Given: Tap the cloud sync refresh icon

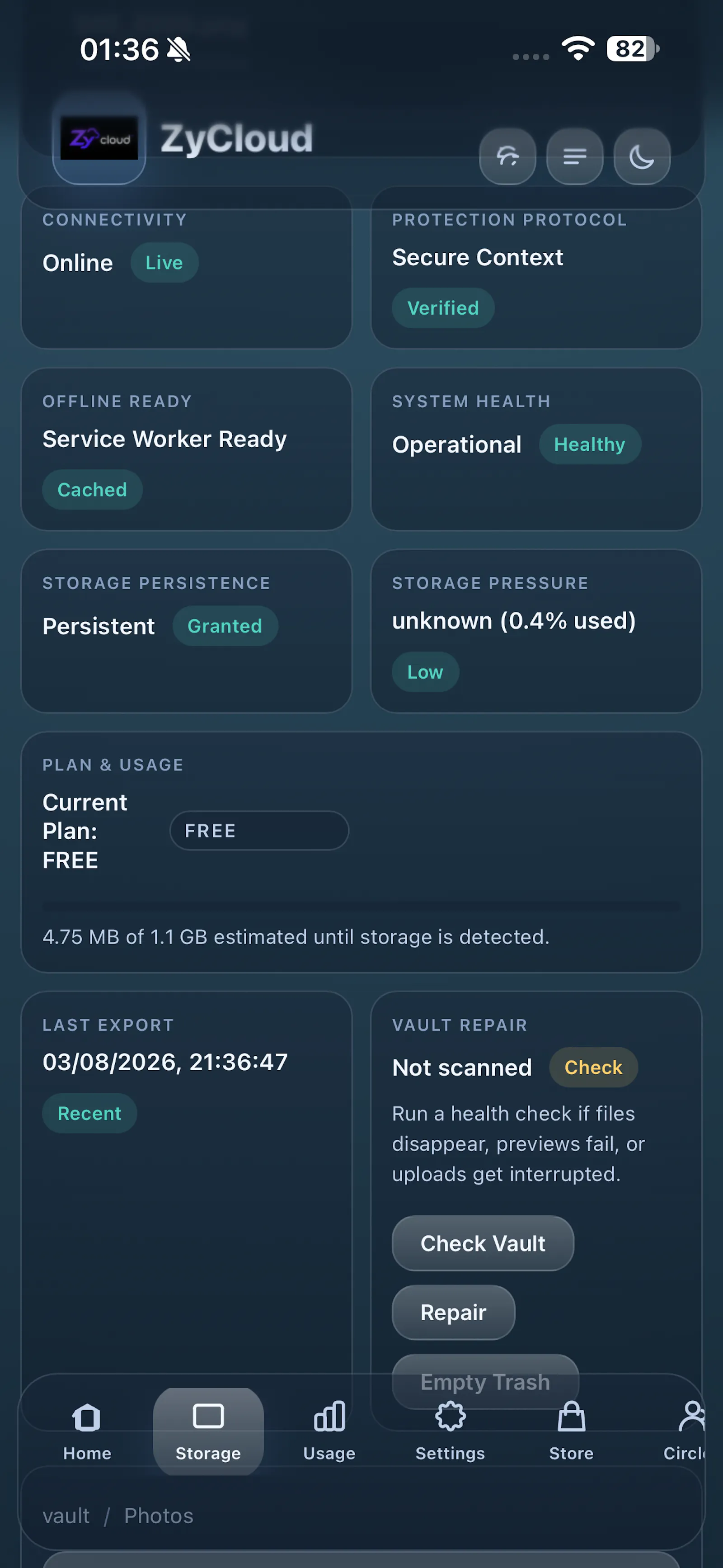Looking at the screenshot, I should pyautogui.click(x=507, y=156).
